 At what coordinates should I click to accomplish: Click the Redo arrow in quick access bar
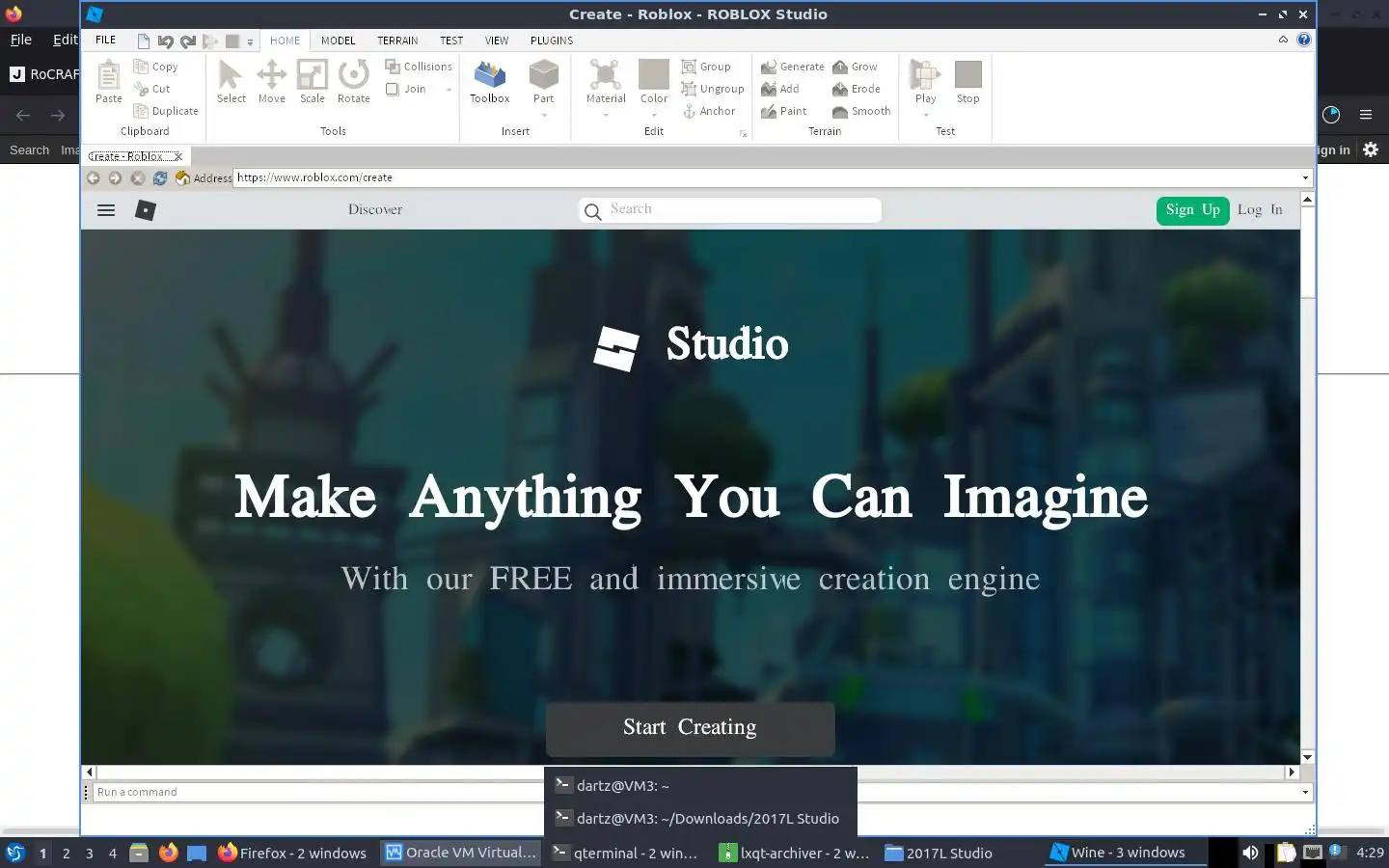[x=188, y=41]
